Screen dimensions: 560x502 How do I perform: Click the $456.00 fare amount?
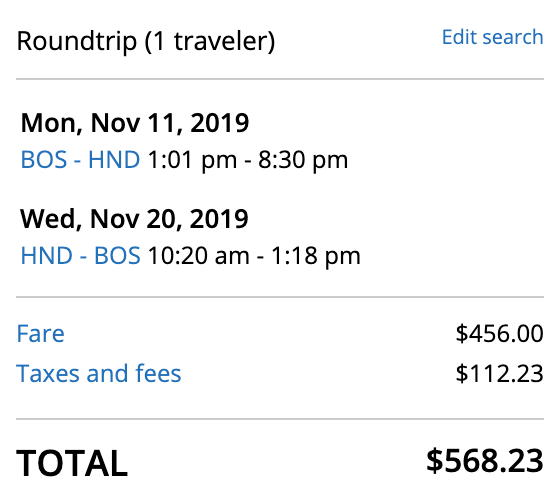tap(500, 334)
